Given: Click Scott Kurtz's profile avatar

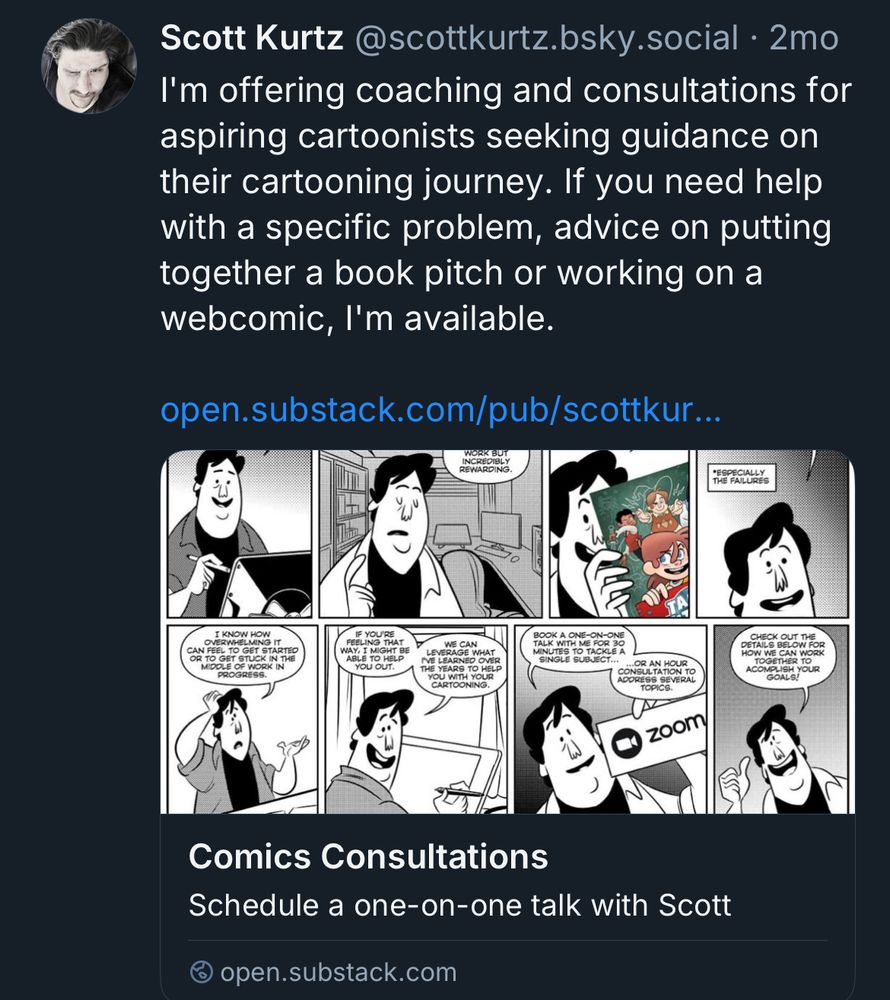Looking at the screenshot, I should 88,65.
